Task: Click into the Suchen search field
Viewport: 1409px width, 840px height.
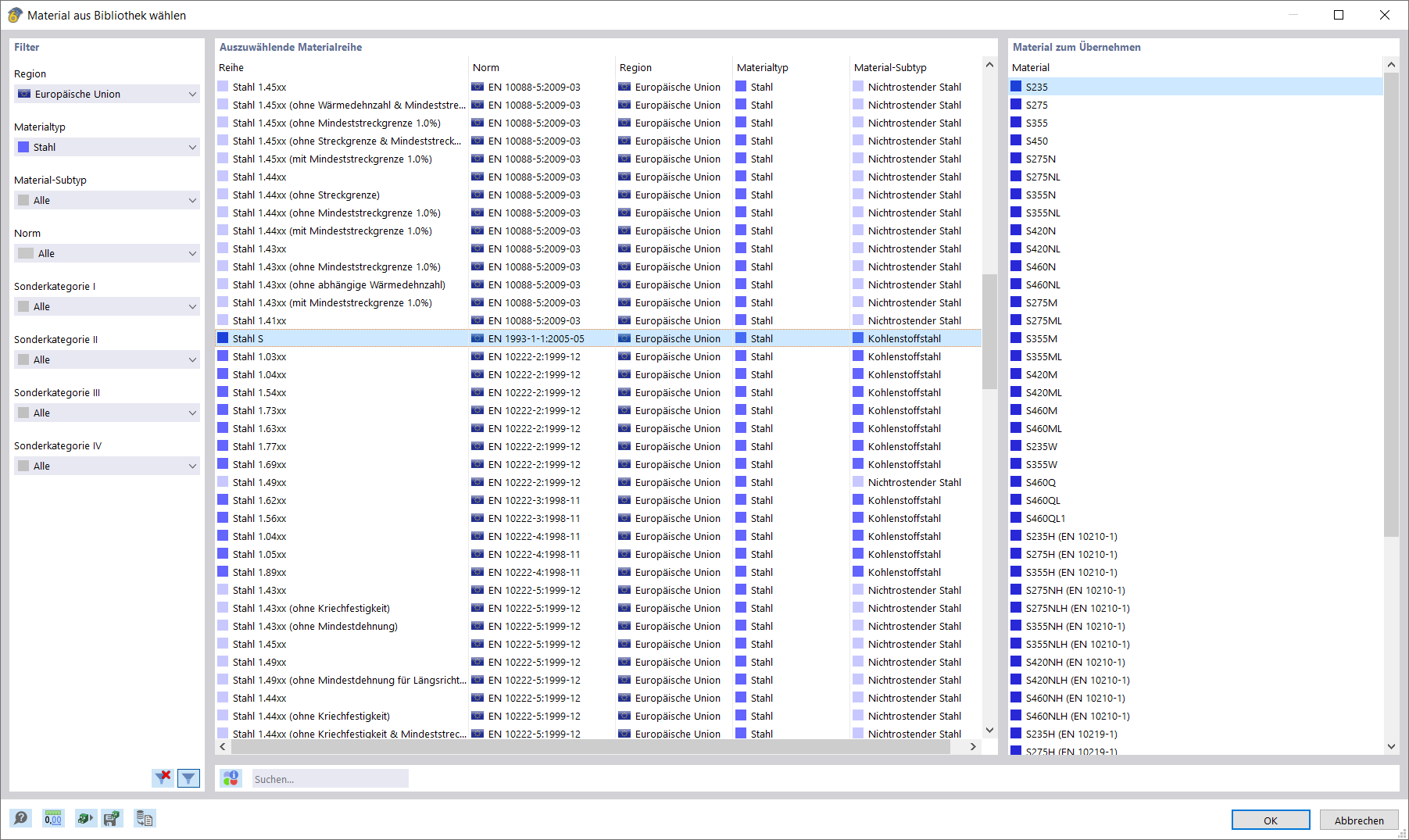Action: tap(330, 778)
